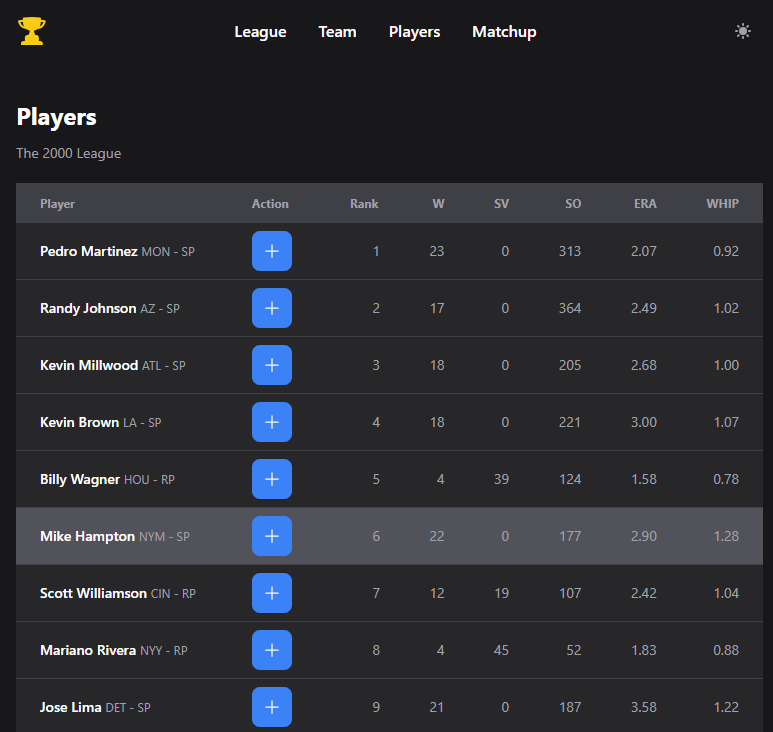Image resolution: width=773 pixels, height=732 pixels.
Task: Go to the Team page
Action: (337, 32)
